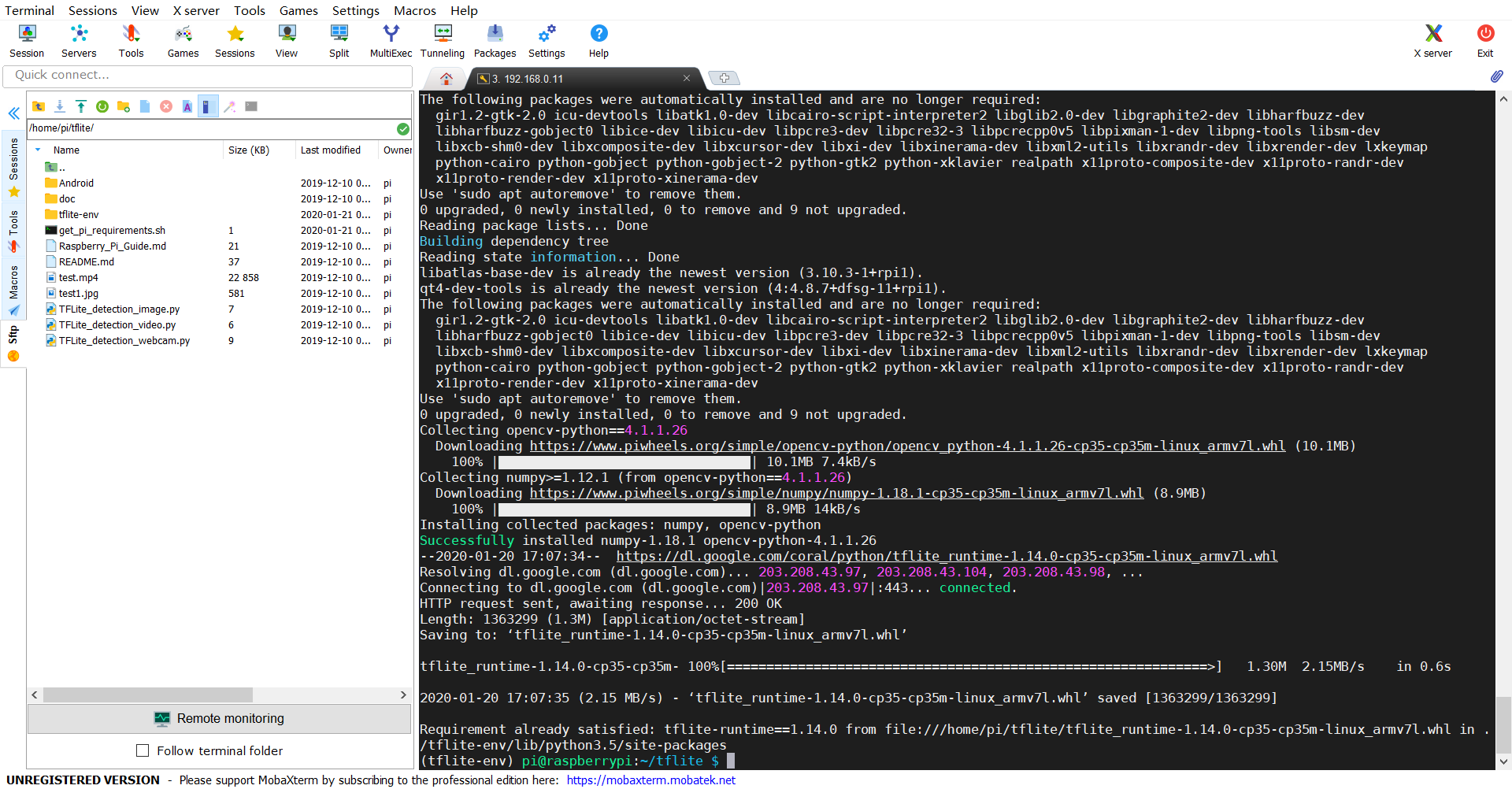Open the Tools toolbar icon
Viewport: 1512px width, 789px height.
coord(131,41)
